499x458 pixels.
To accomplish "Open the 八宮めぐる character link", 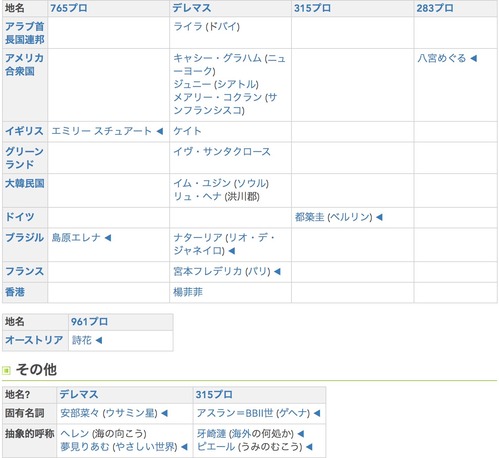I will tap(442, 58).
